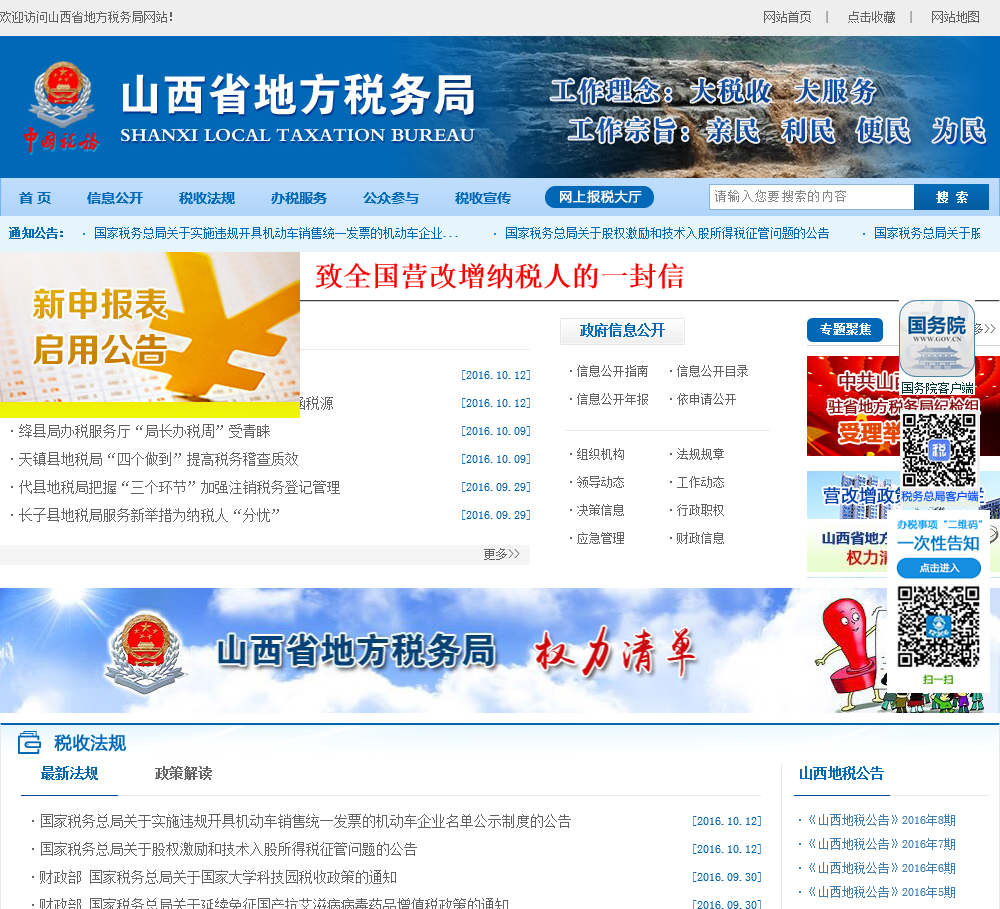Switch to 最新法规 tab
The height and width of the screenshot is (909, 1000).
(x=70, y=774)
